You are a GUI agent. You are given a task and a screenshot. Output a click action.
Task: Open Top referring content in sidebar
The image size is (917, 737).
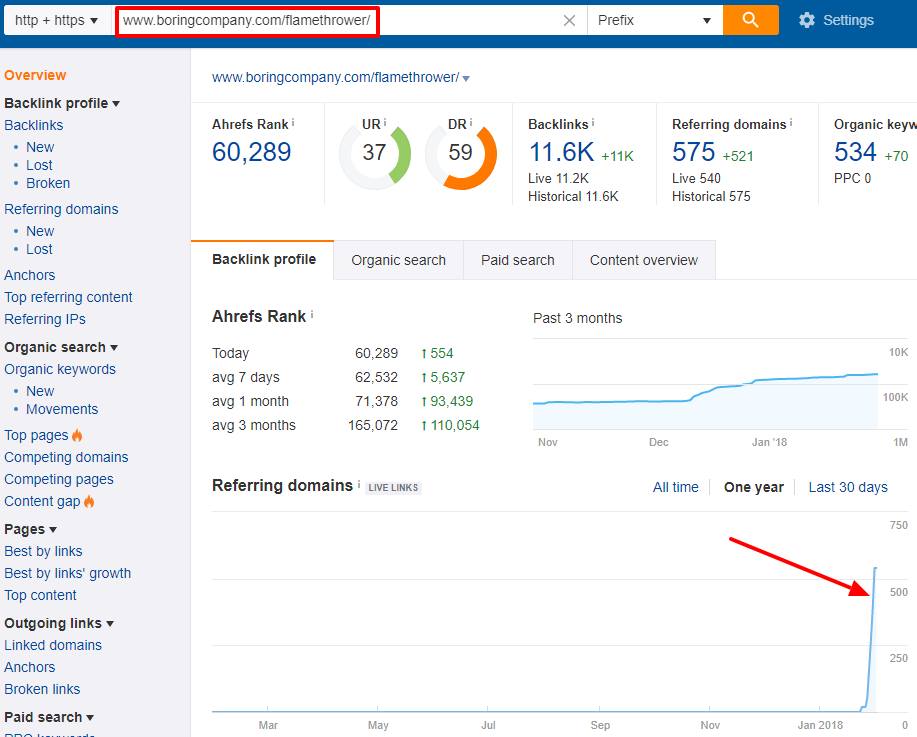coord(68,297)
